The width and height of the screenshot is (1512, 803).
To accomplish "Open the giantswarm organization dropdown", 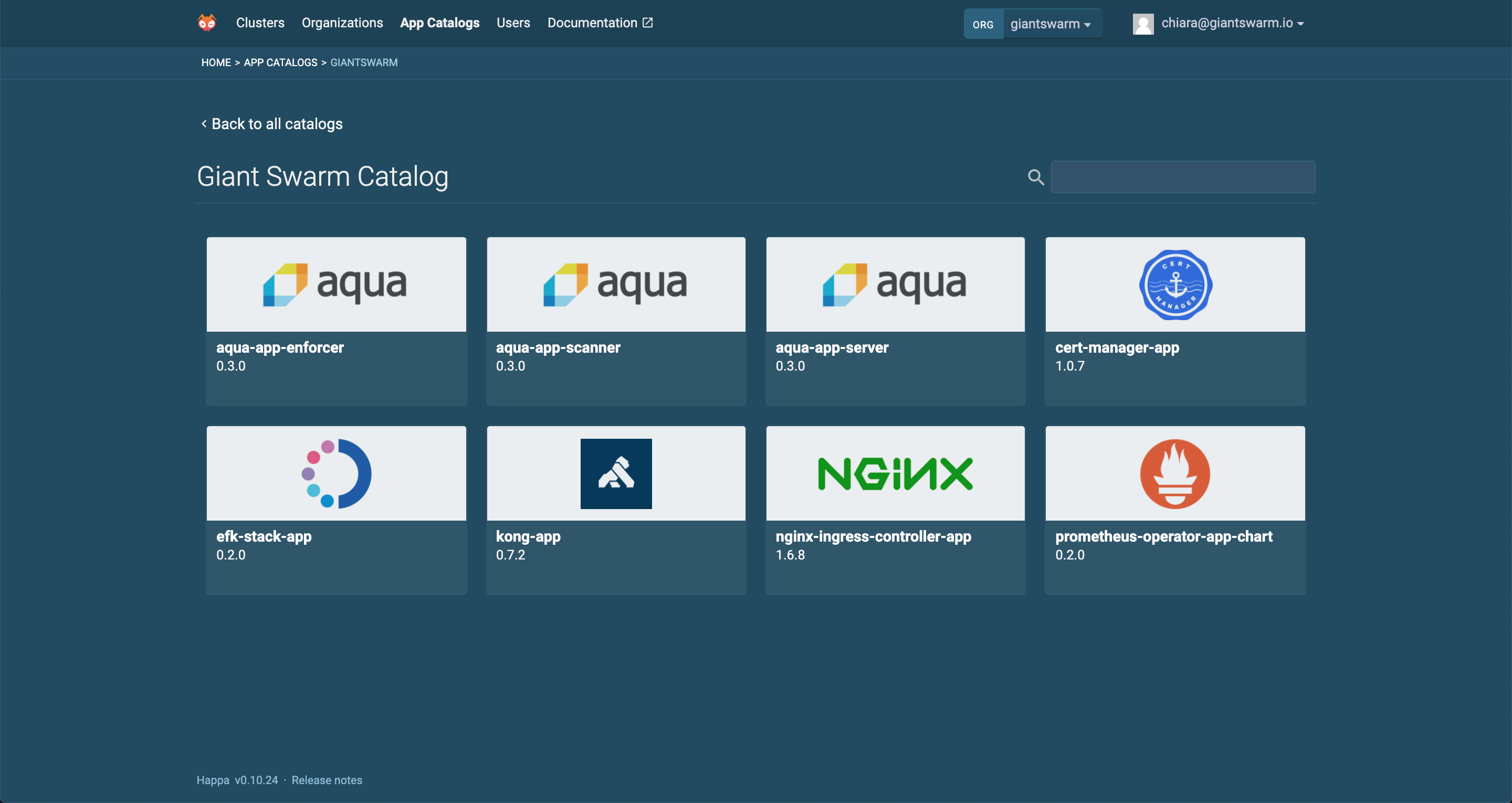I will coord(1050,22).
